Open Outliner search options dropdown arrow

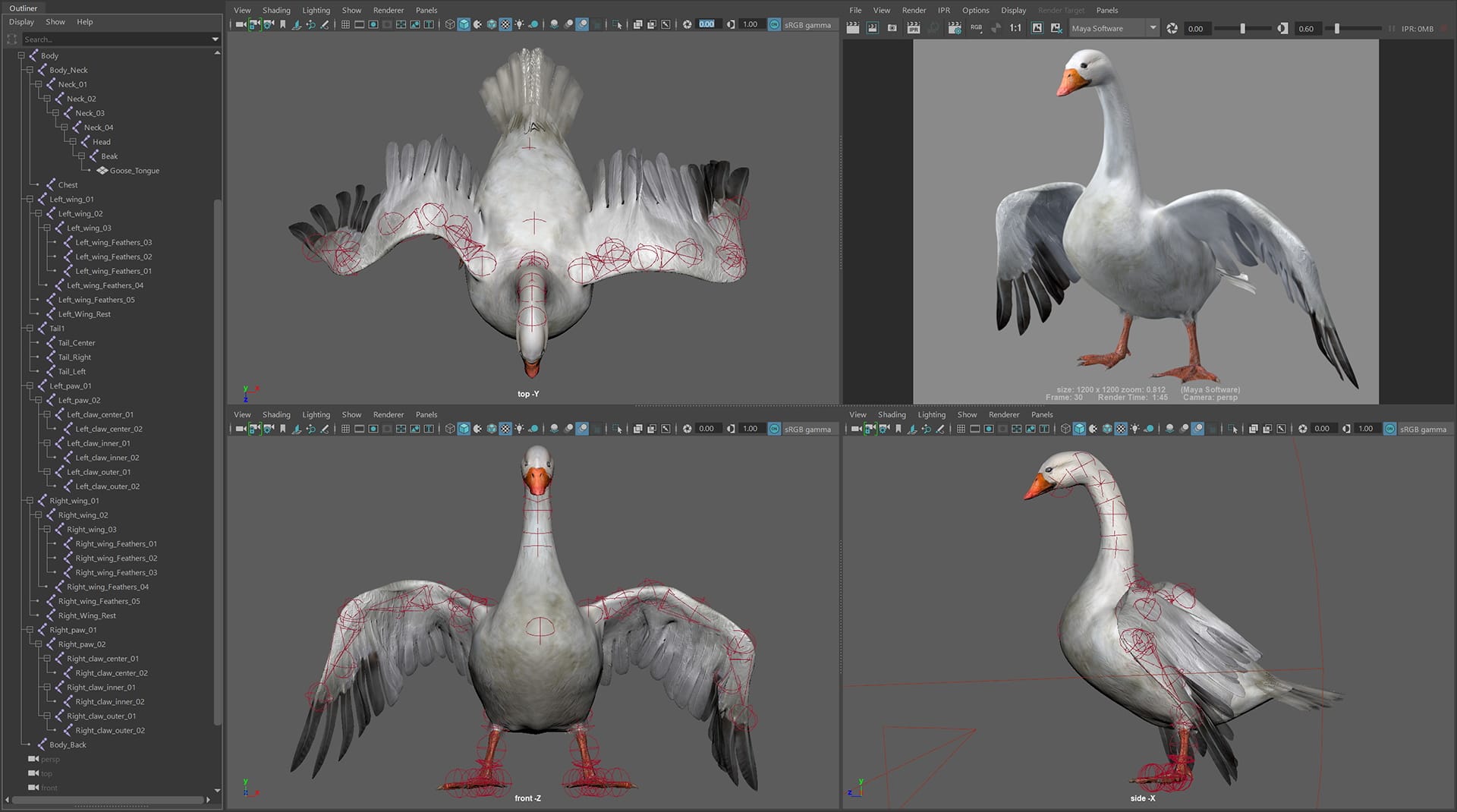click(x=215, y=39)
